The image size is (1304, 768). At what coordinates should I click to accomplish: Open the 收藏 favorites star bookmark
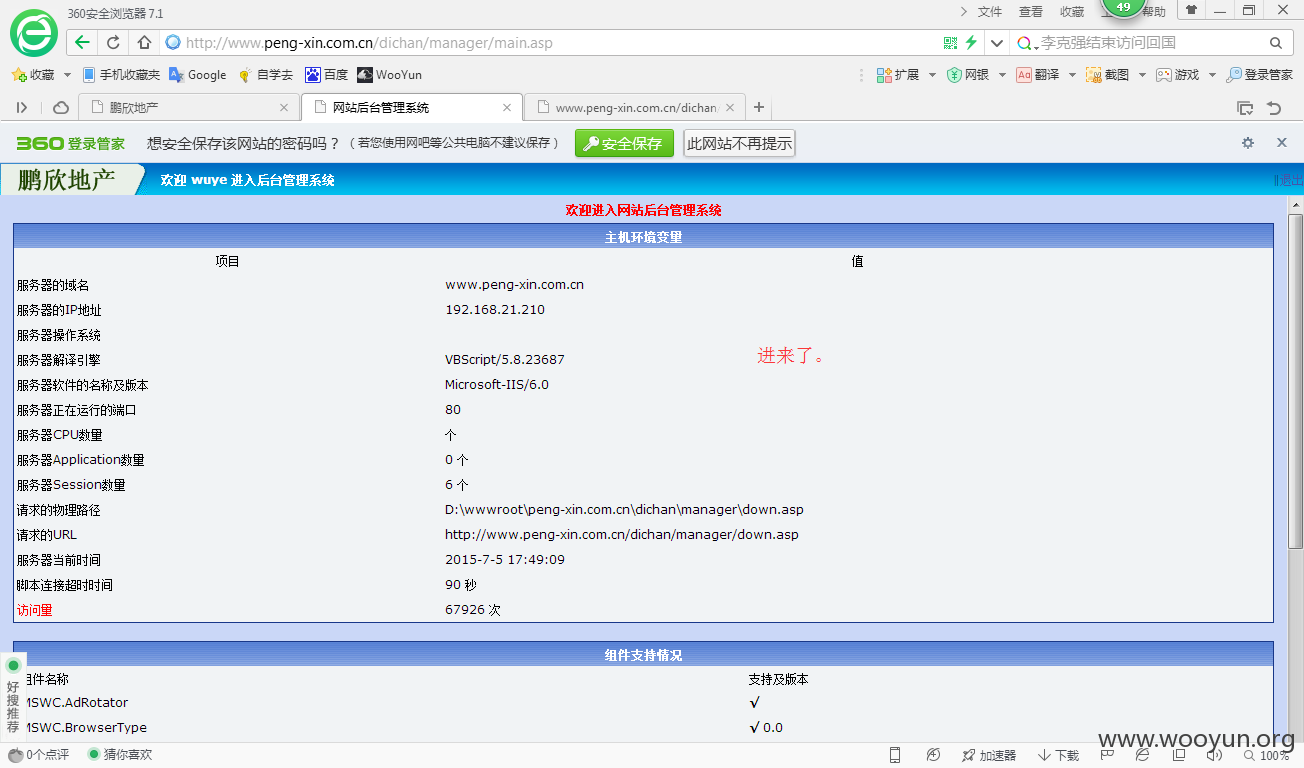[x=33, y=75]
